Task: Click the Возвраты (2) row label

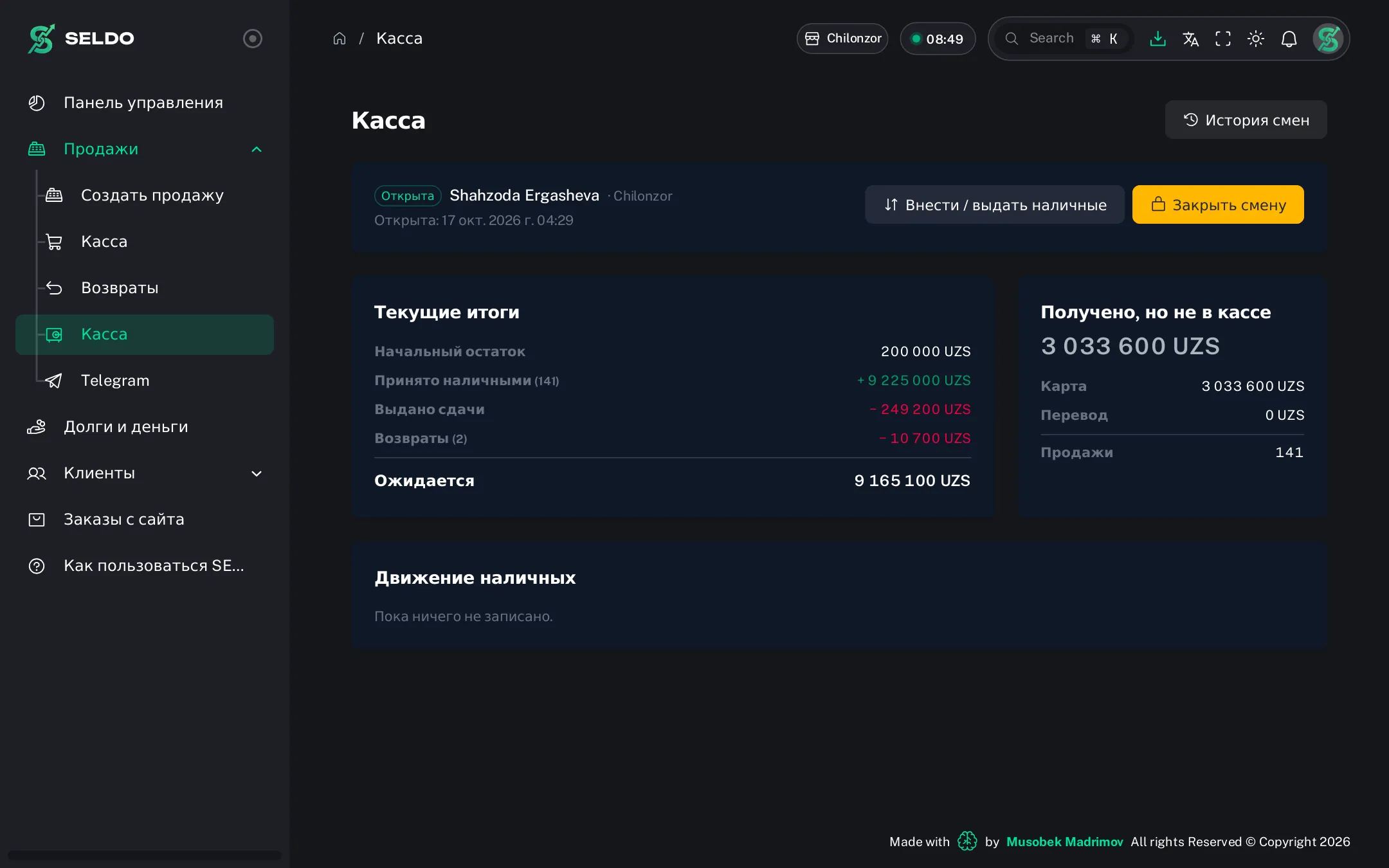Action: [x=421, y=439]
